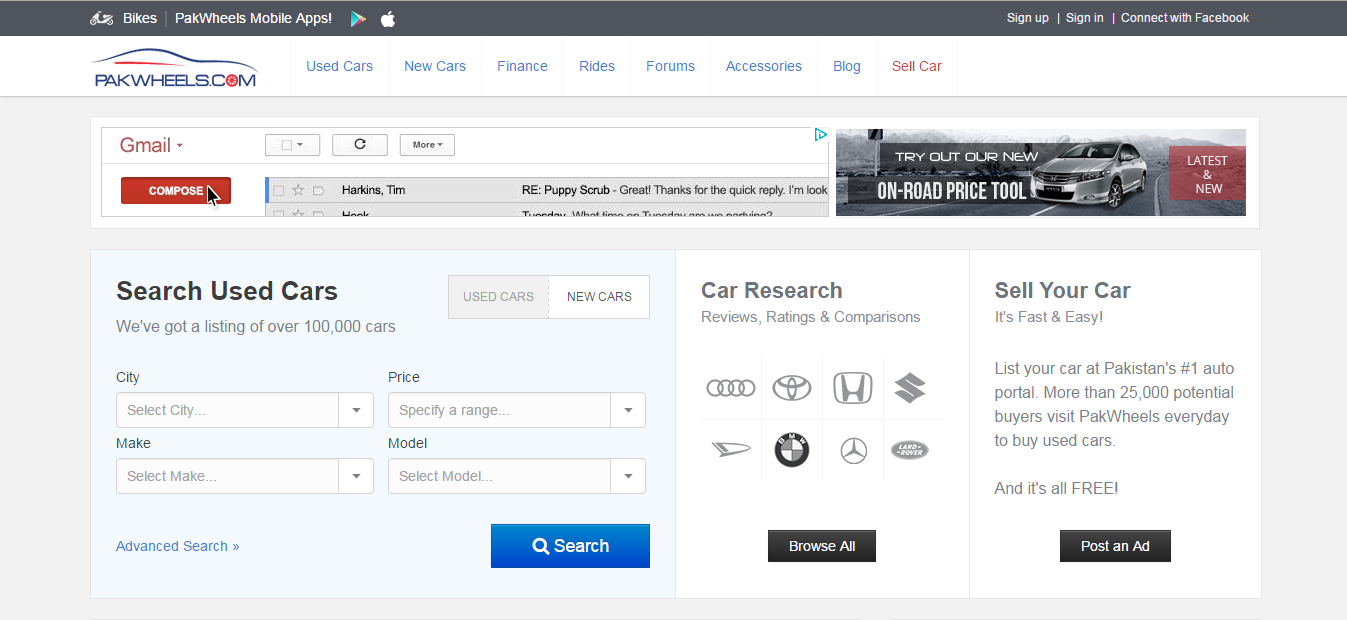Click the Apple App Store icon
Viewport: 1347px width, 620px height.
388,18
